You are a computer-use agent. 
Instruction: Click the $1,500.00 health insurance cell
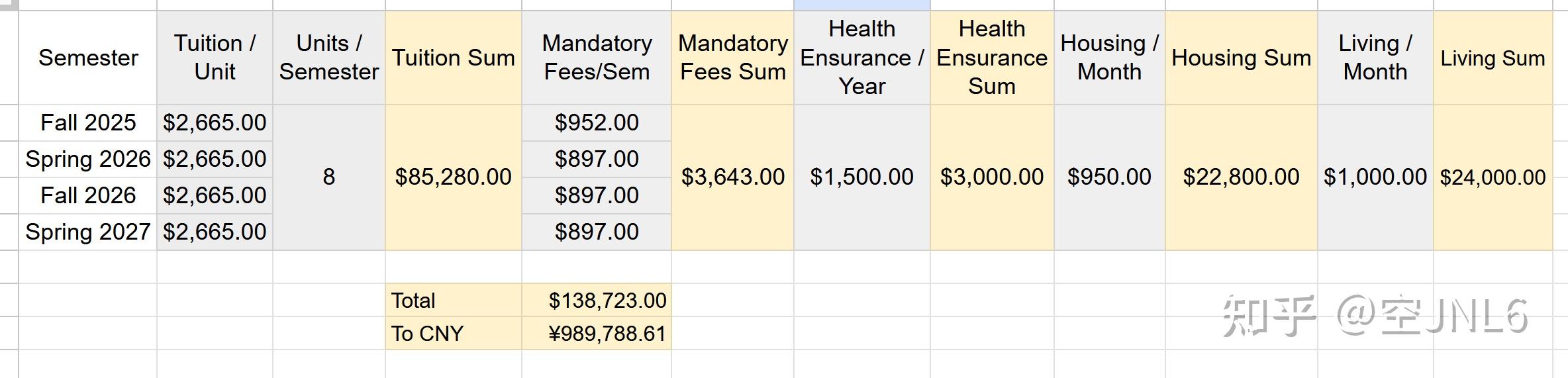861,177
